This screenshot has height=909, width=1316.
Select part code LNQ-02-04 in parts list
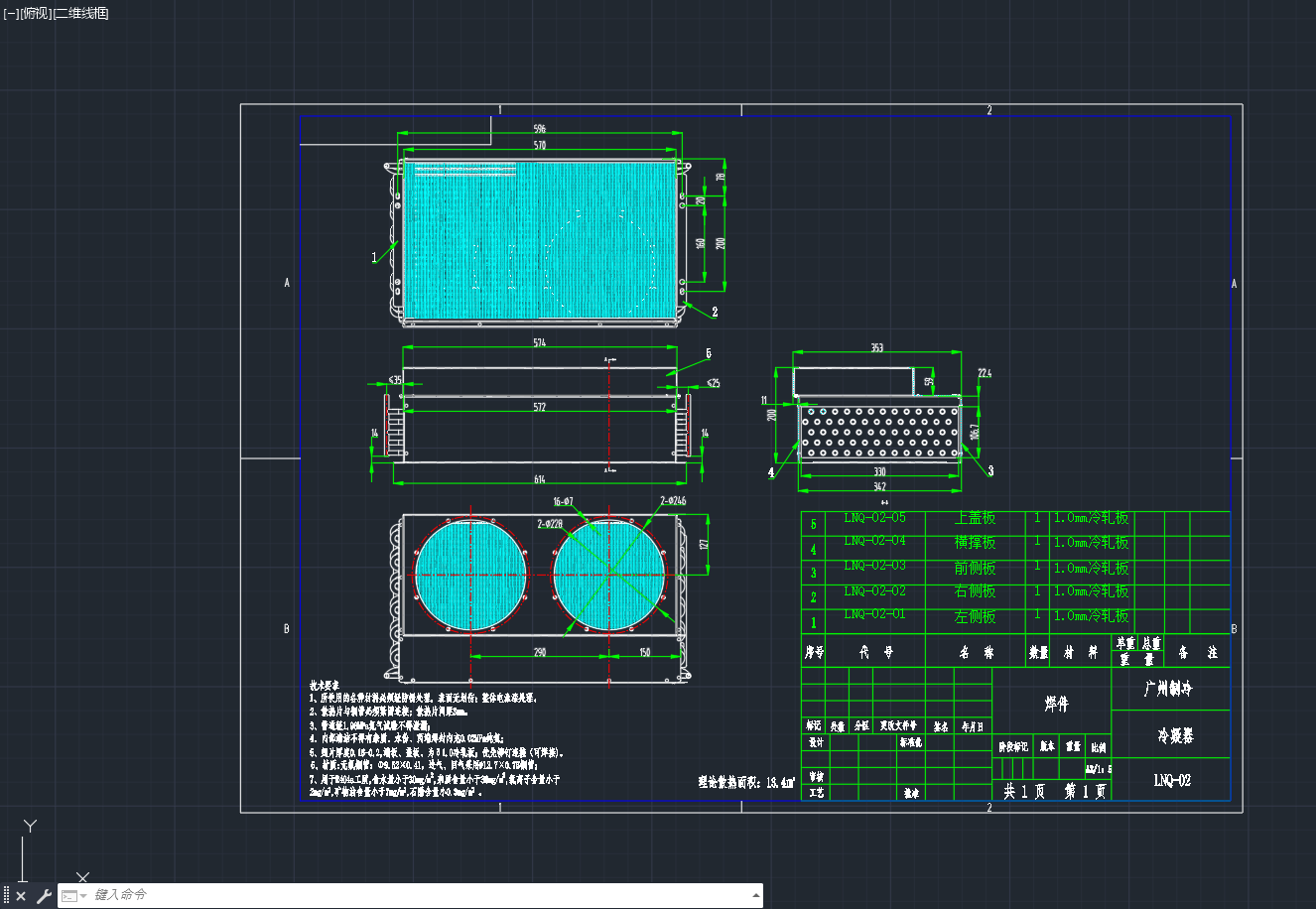(874, 541)
